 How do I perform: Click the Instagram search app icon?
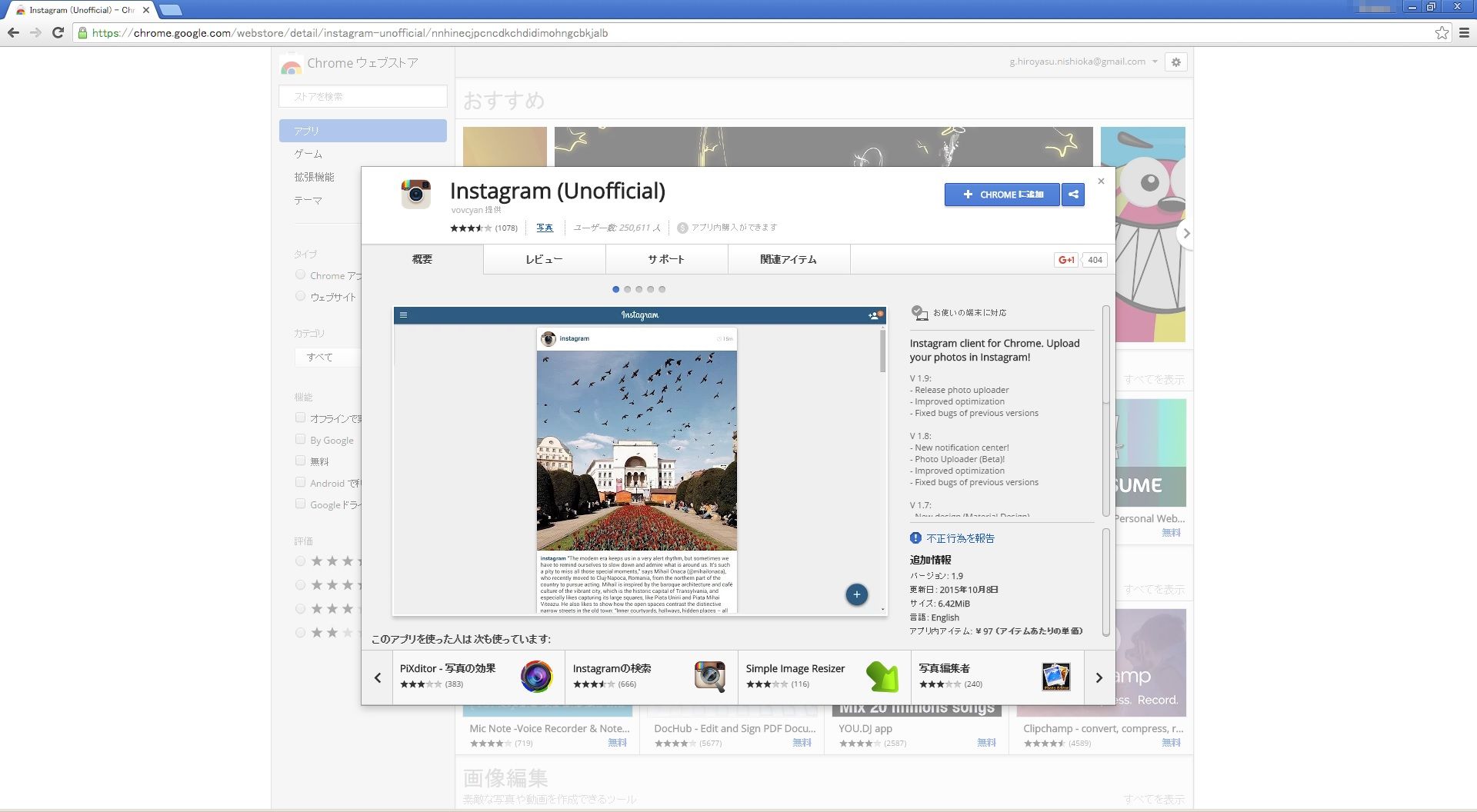tap(709, 677)
